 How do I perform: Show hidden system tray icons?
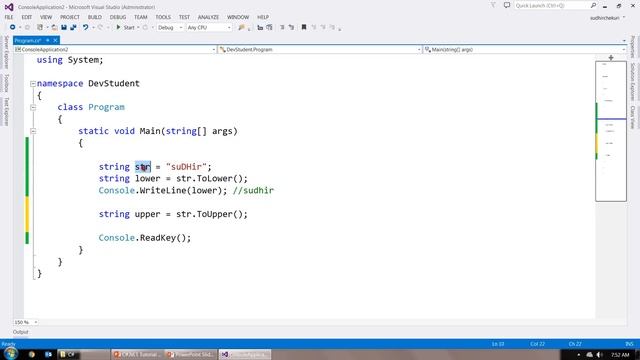tap(578, 355)
